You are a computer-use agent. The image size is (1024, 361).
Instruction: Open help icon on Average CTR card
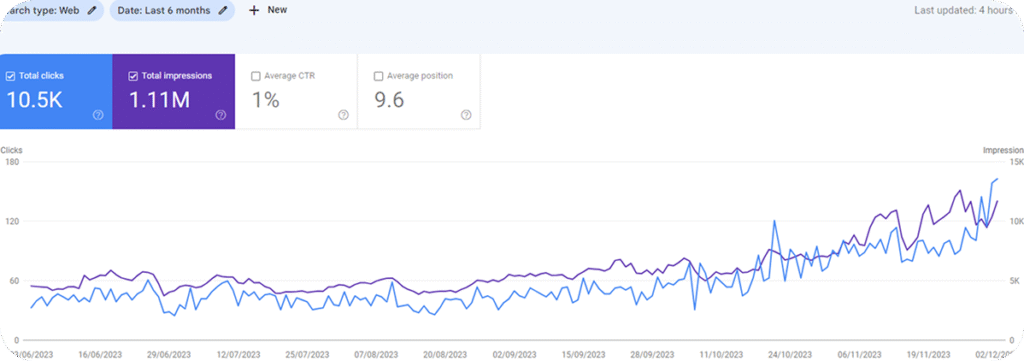click(x=344, y=115)
